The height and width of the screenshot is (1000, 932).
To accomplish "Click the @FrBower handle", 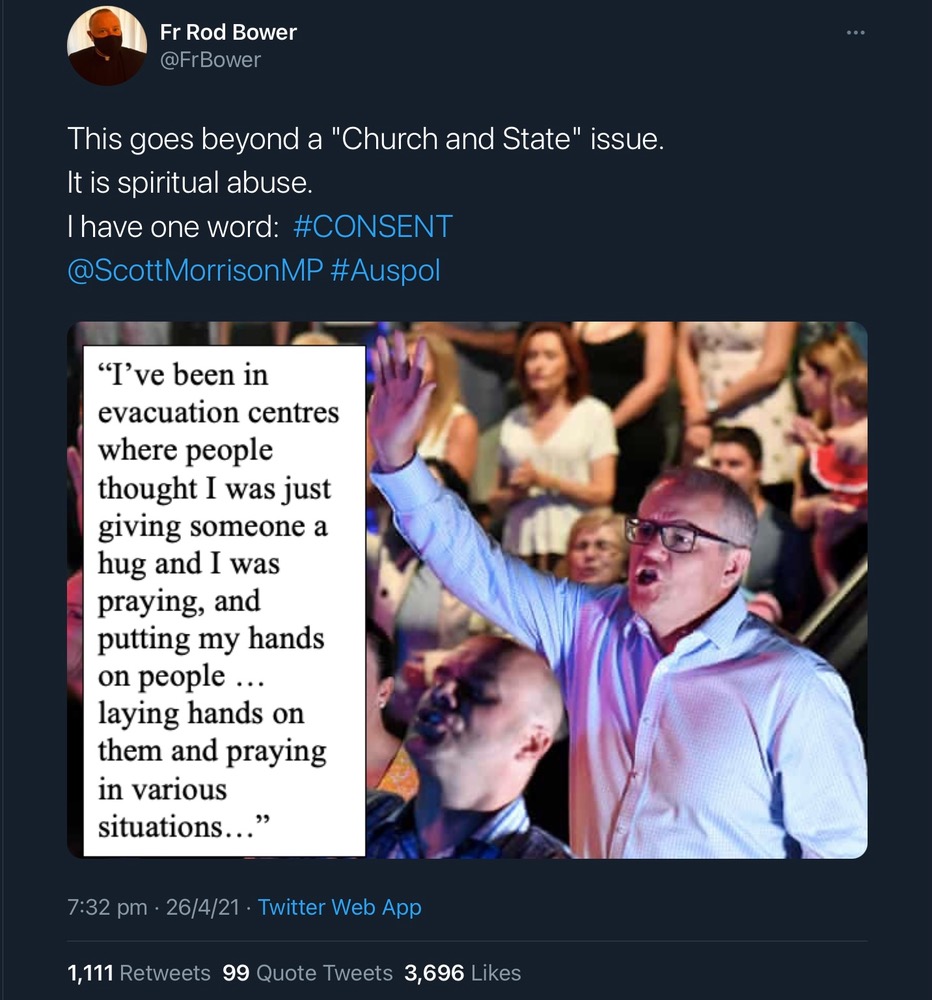I will pyautogui.click(x=210, y=60).
